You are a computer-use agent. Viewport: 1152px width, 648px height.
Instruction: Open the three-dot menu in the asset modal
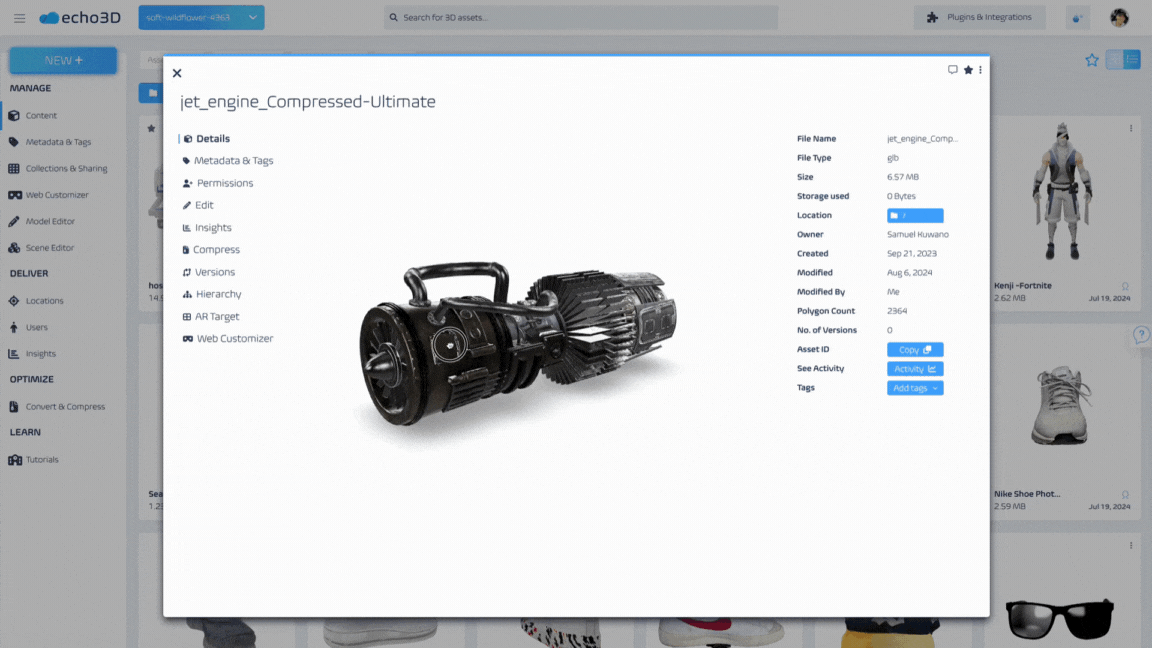980,70
